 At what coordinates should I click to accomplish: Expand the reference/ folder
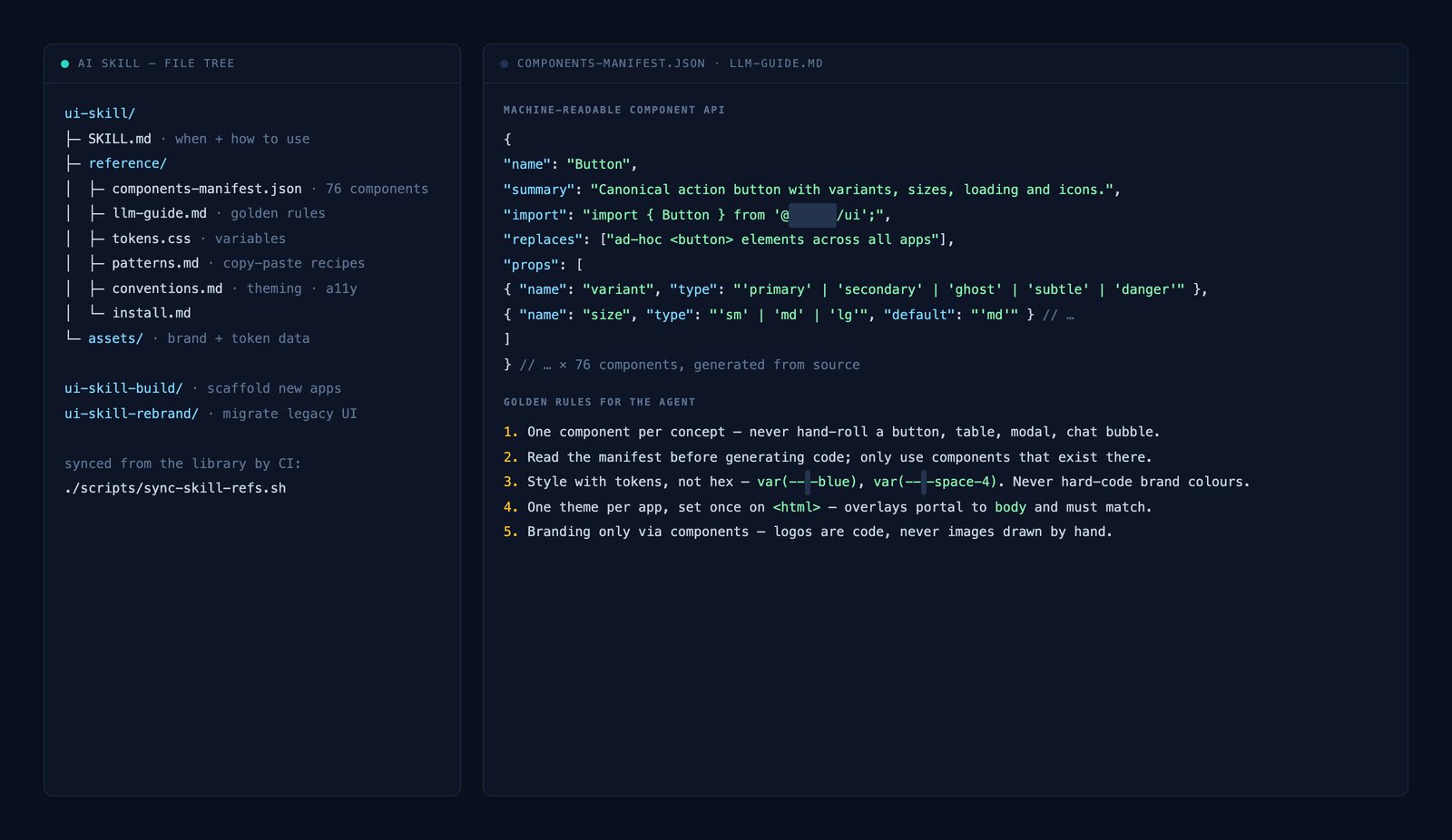point(127,163)
